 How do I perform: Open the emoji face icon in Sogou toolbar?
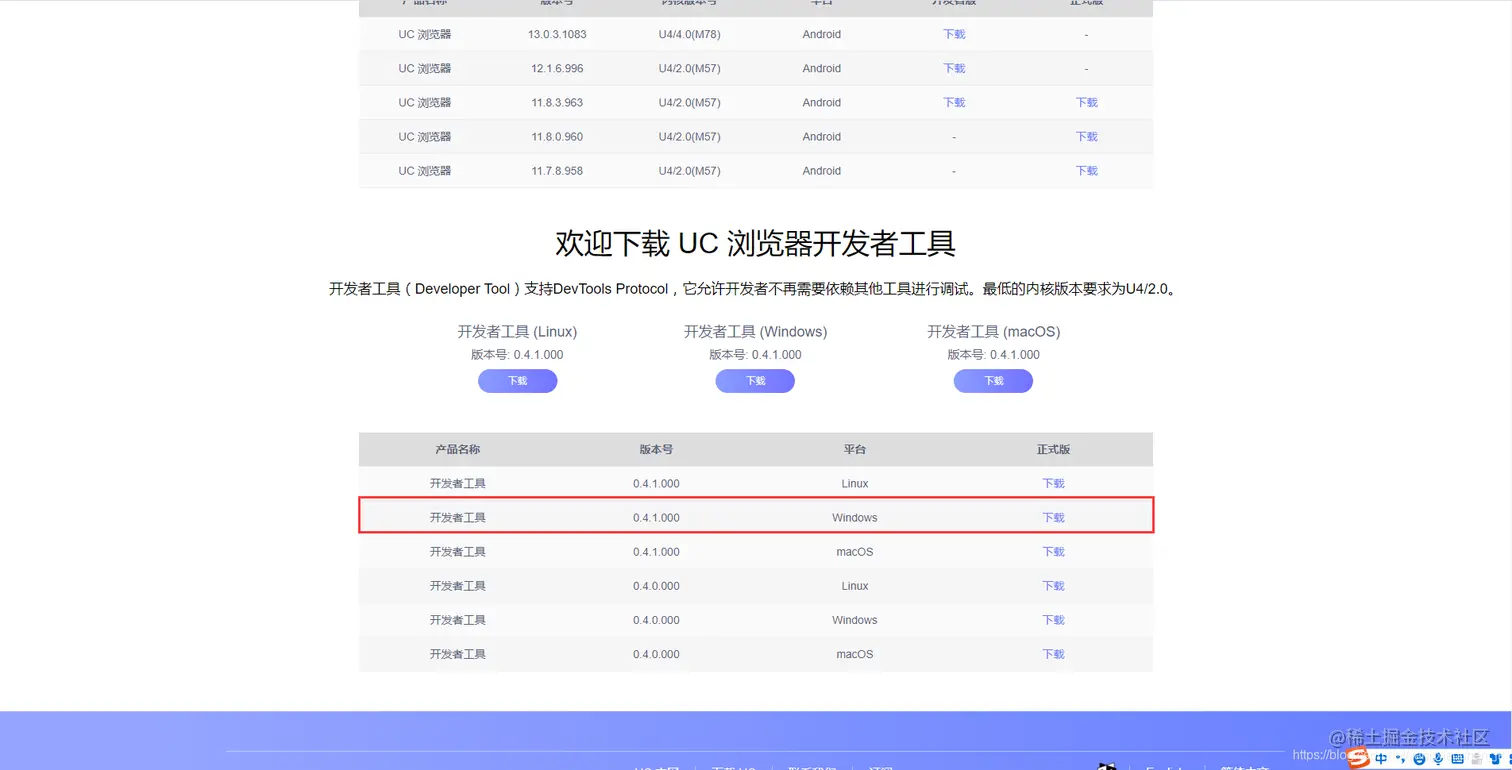click(1419, 759)
